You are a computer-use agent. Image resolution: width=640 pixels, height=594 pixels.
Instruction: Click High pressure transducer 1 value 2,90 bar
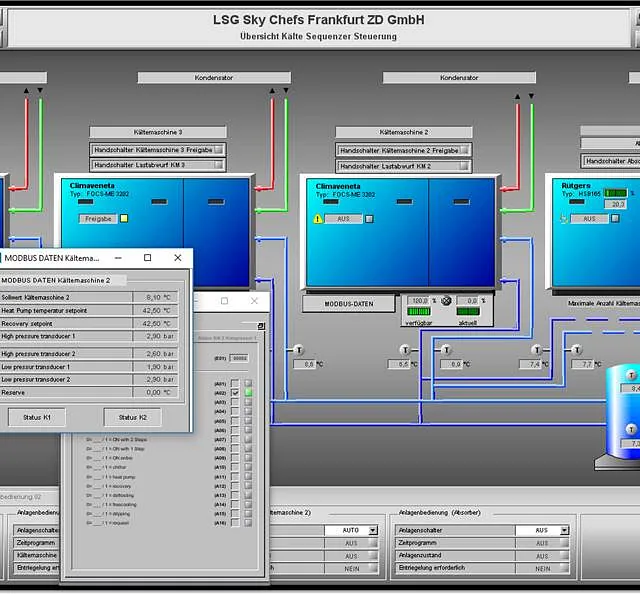coord(156,336)
